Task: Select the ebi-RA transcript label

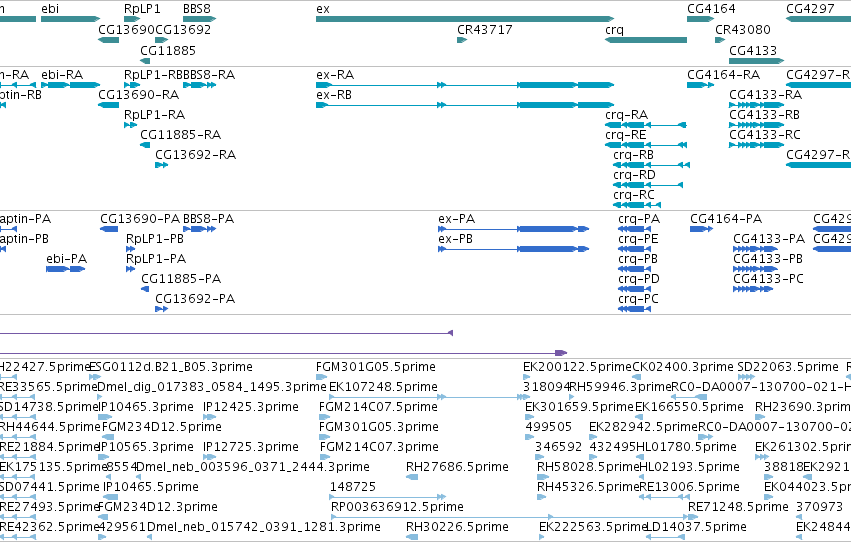Action: coord(62,75)
